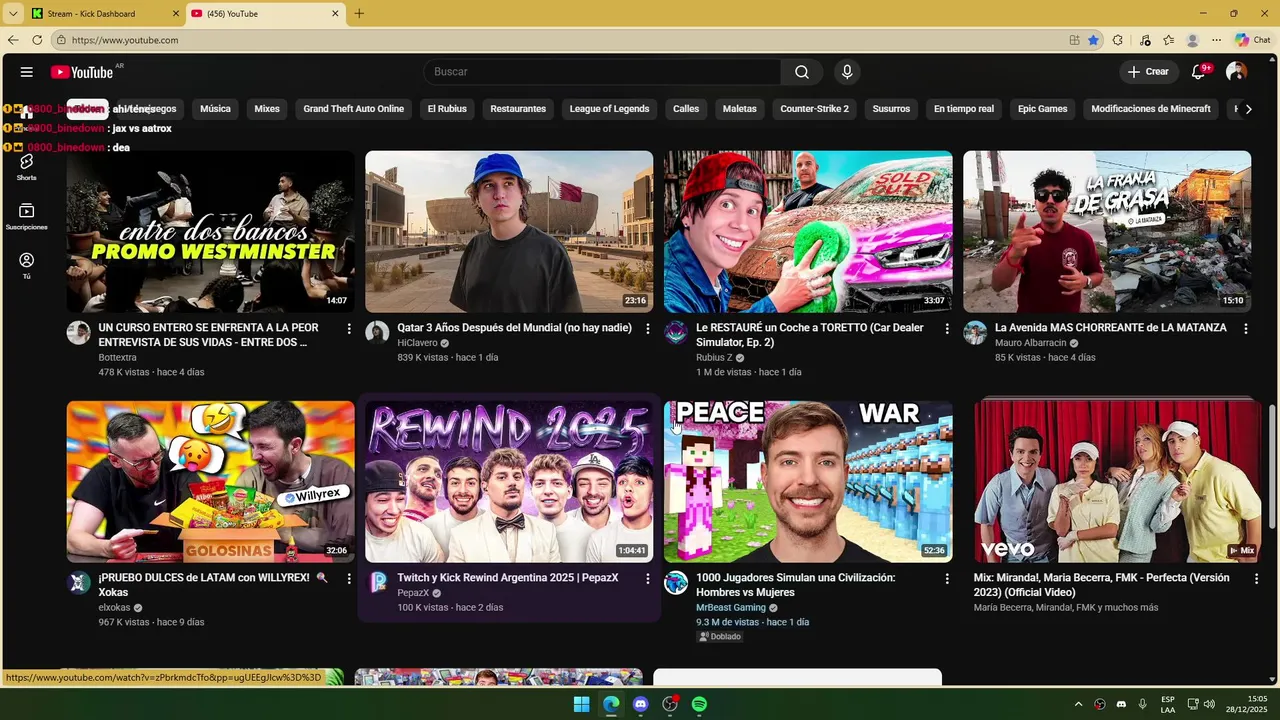The image size is (1280, 720).
Task: Select the El Rubius chip
Action: (447, 109)
